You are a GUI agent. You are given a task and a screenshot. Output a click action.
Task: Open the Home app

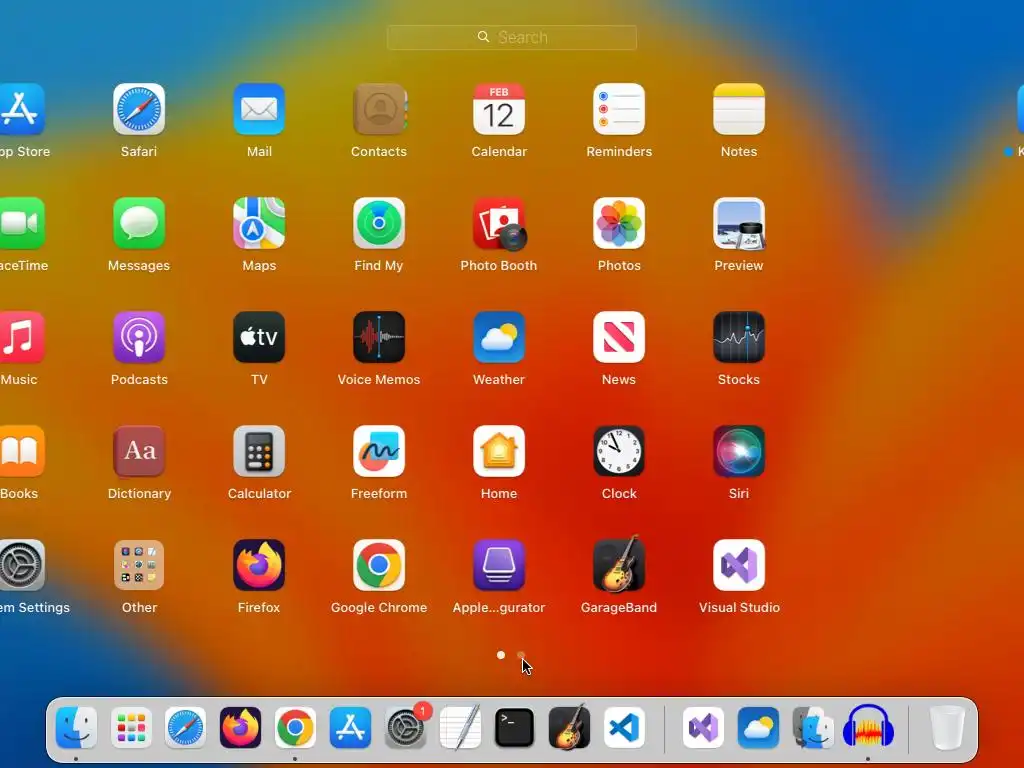coord(499,451)
